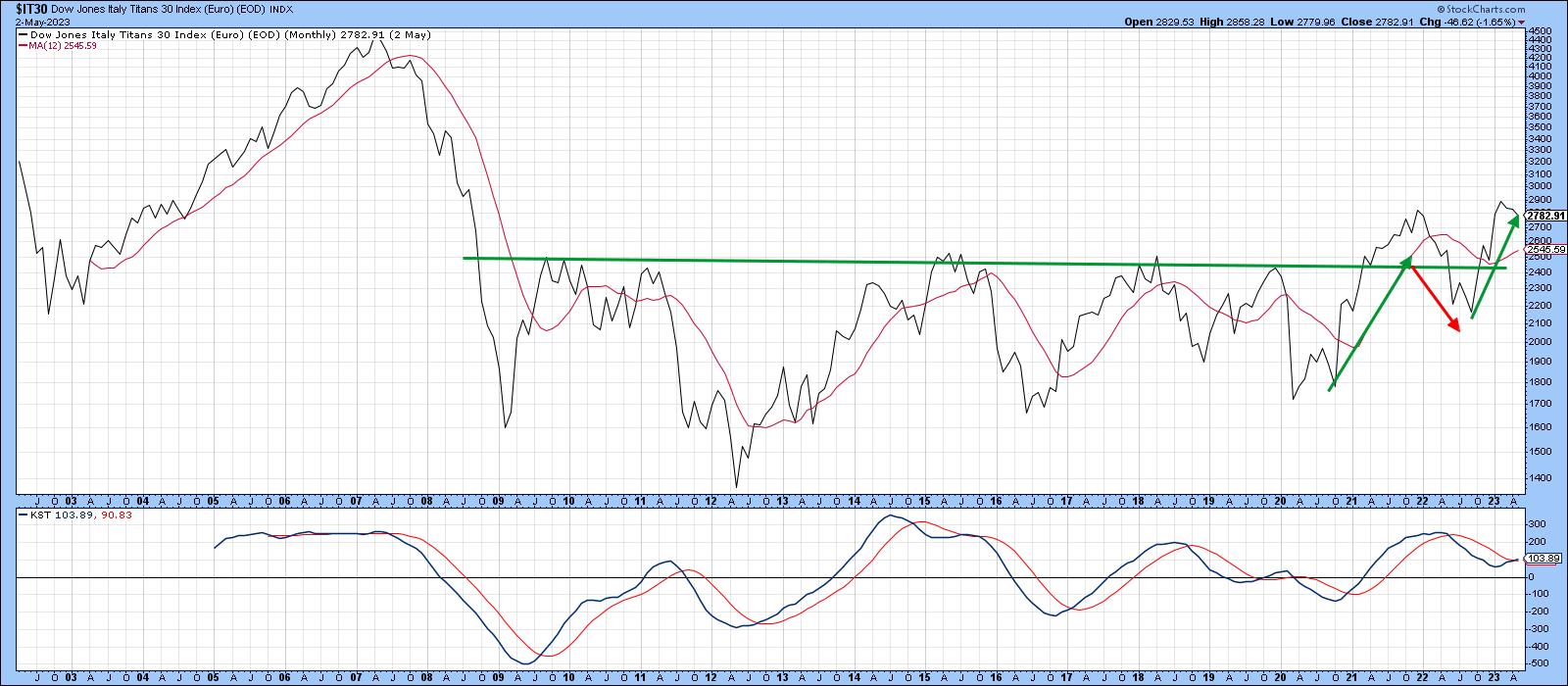This screenshot has width=1568, height=686.
Task: Select 4000 on the price scale
Action: click(1540, 74)
